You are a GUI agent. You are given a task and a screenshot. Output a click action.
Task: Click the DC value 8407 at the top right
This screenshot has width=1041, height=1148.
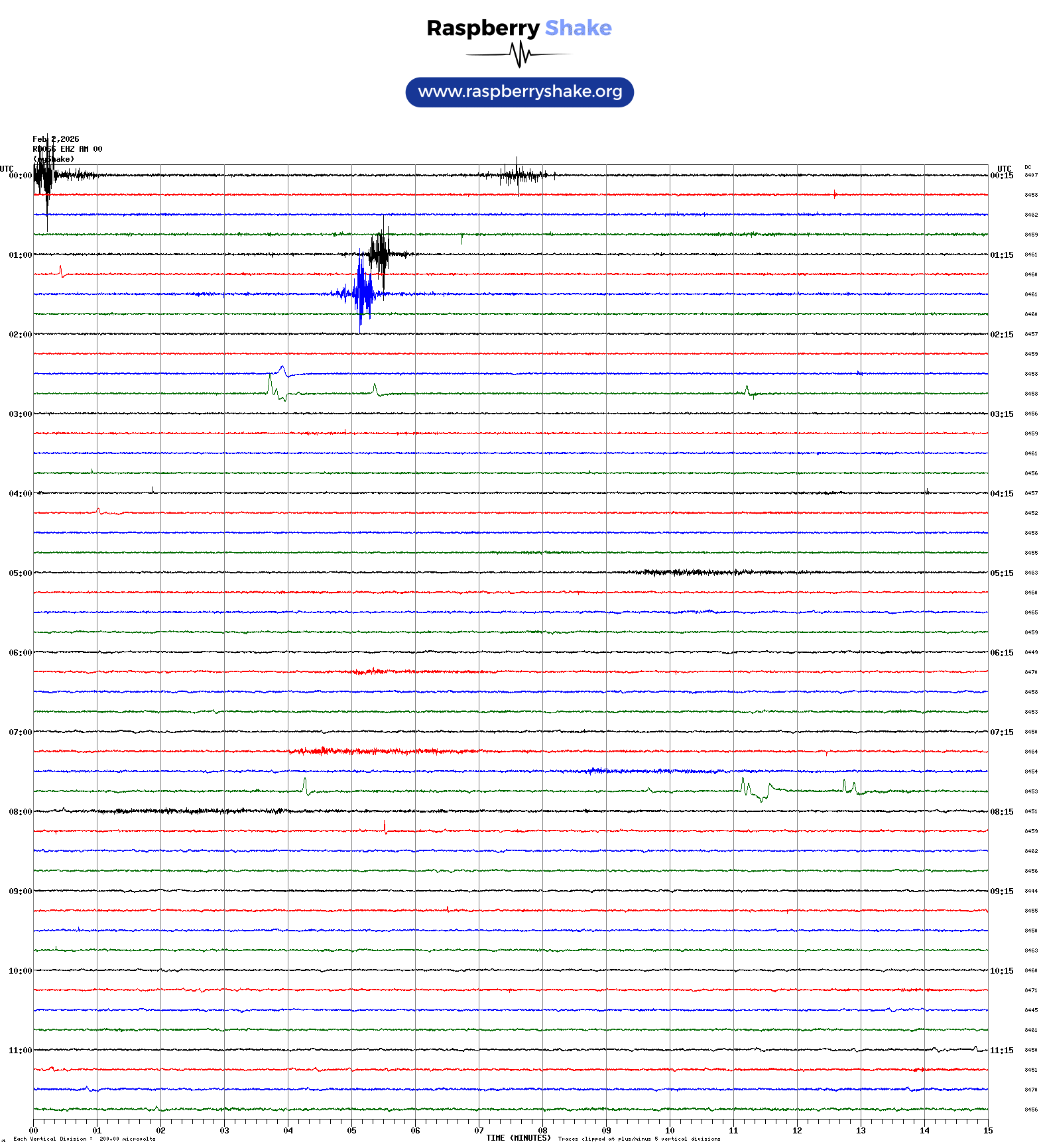tap(1031, 175)
